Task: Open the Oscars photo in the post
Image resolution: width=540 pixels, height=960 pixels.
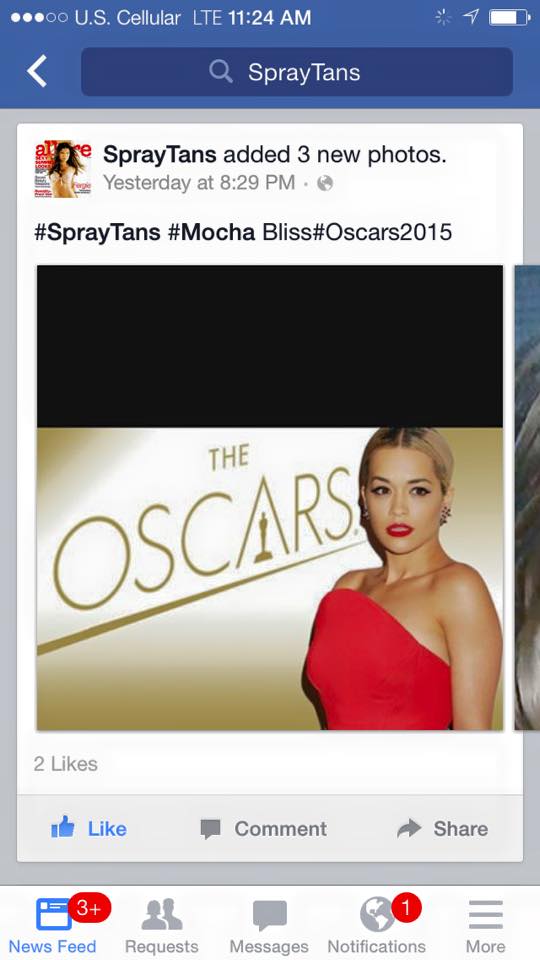Action: (270, 497)
